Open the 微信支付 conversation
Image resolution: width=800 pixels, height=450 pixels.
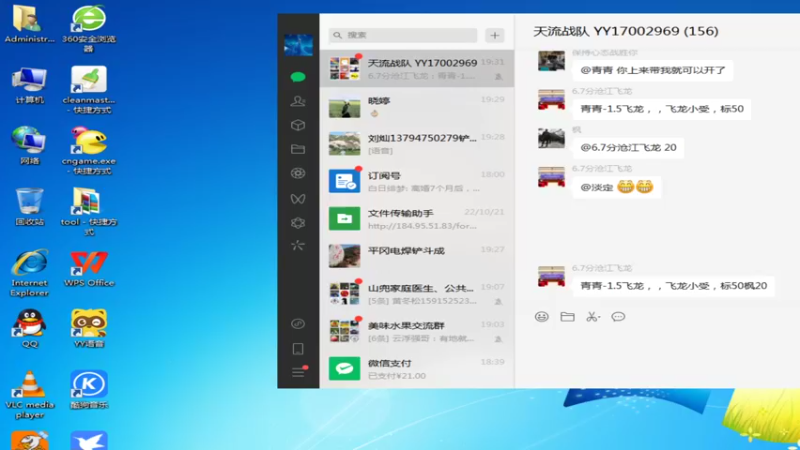(x=417, y=369)
